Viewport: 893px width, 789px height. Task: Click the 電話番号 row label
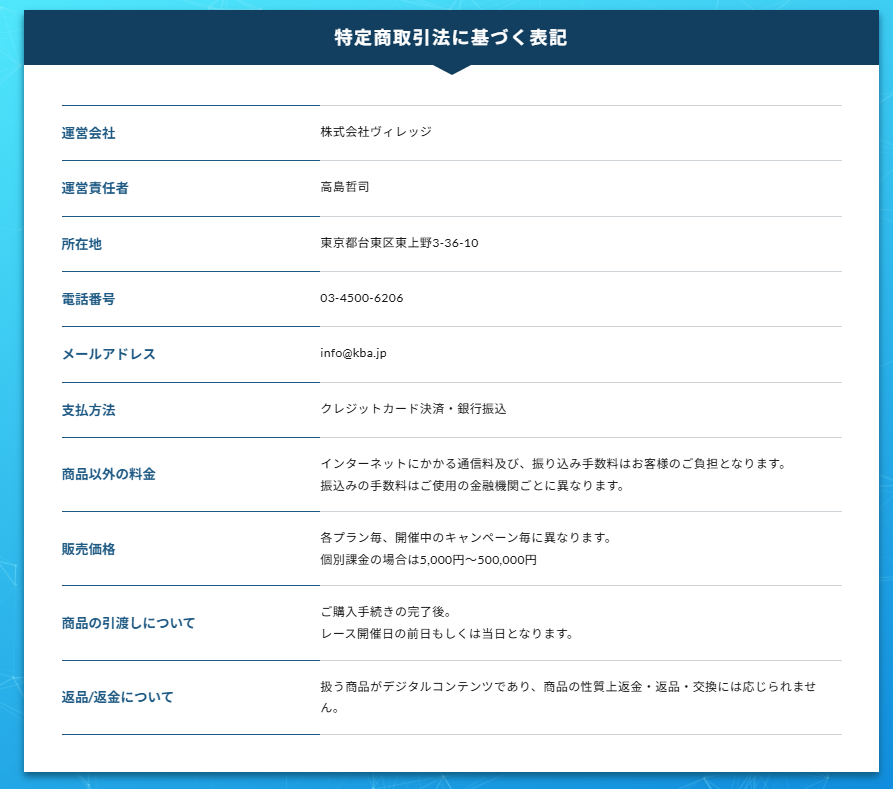88,299
